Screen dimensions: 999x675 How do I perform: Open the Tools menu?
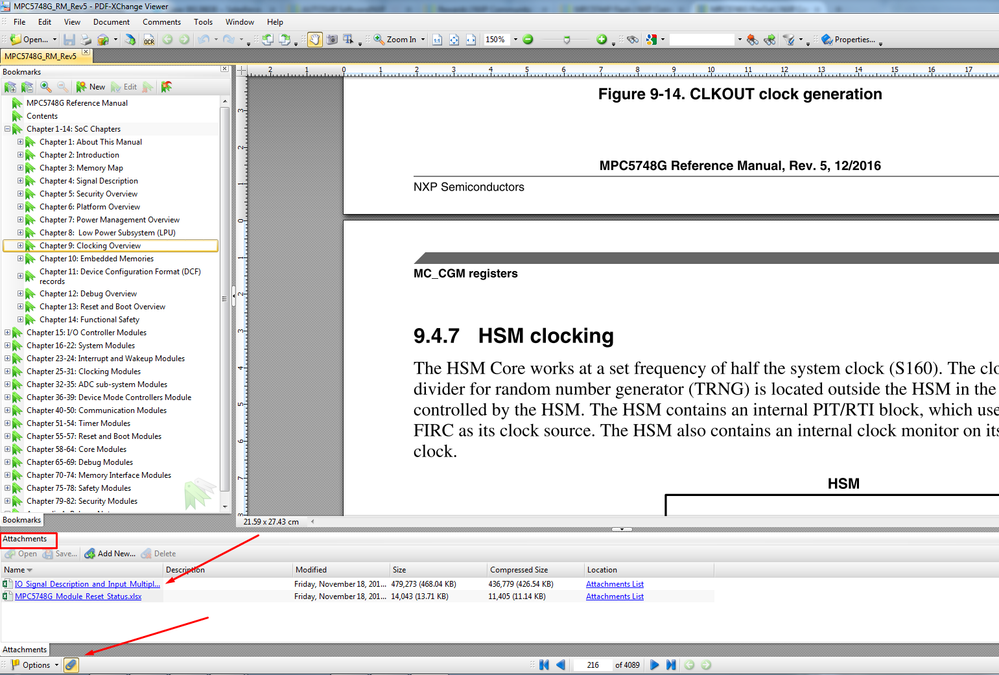pos(203,22)
